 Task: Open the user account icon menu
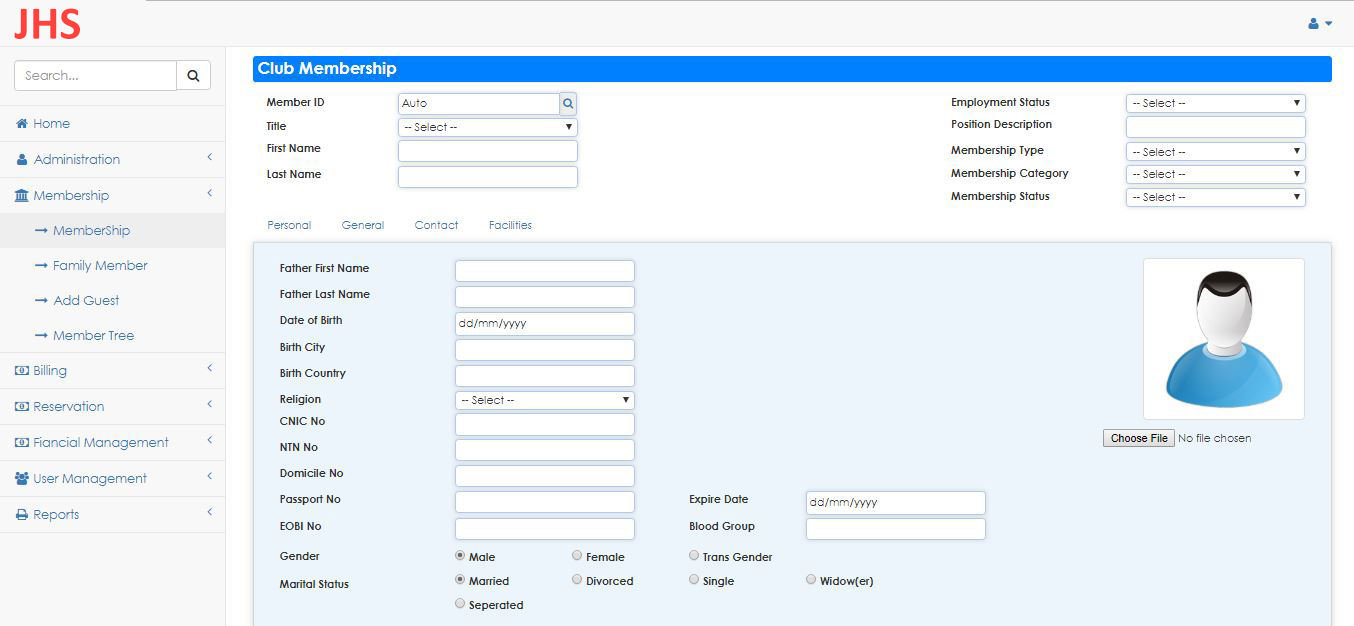[1320, 23]
